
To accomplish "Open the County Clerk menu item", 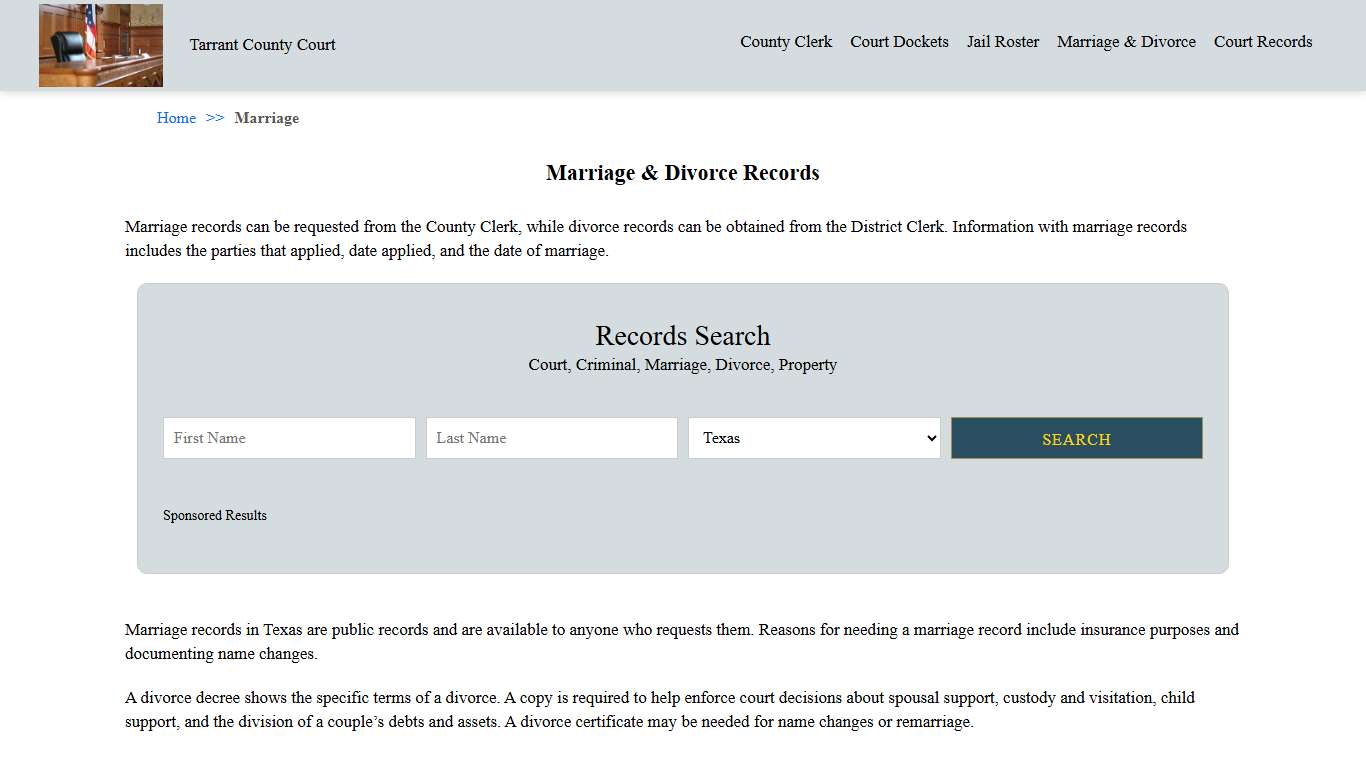I will point(786,42).
